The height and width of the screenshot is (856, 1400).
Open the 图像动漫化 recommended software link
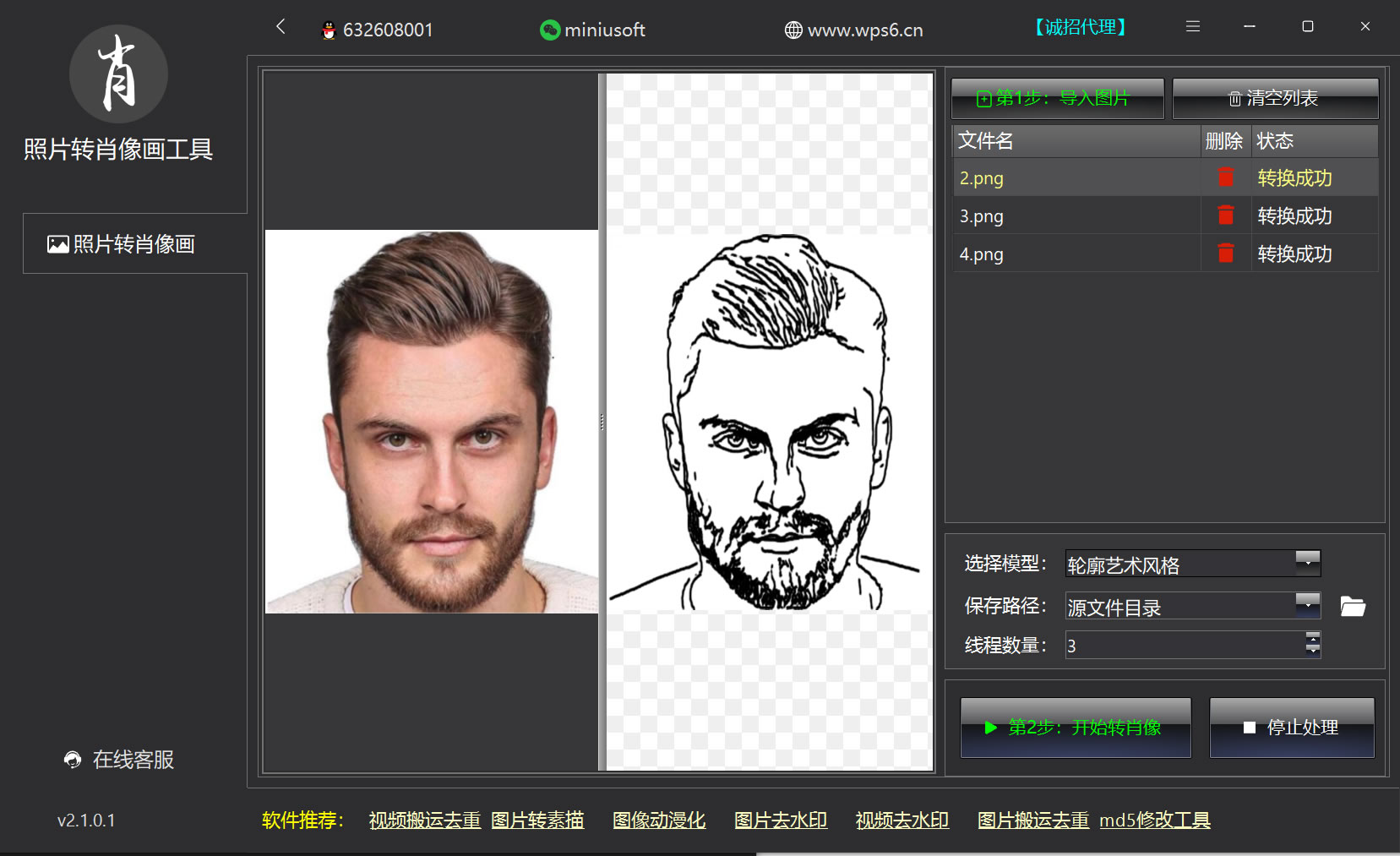pyautogui.click(x=658, y=821)
